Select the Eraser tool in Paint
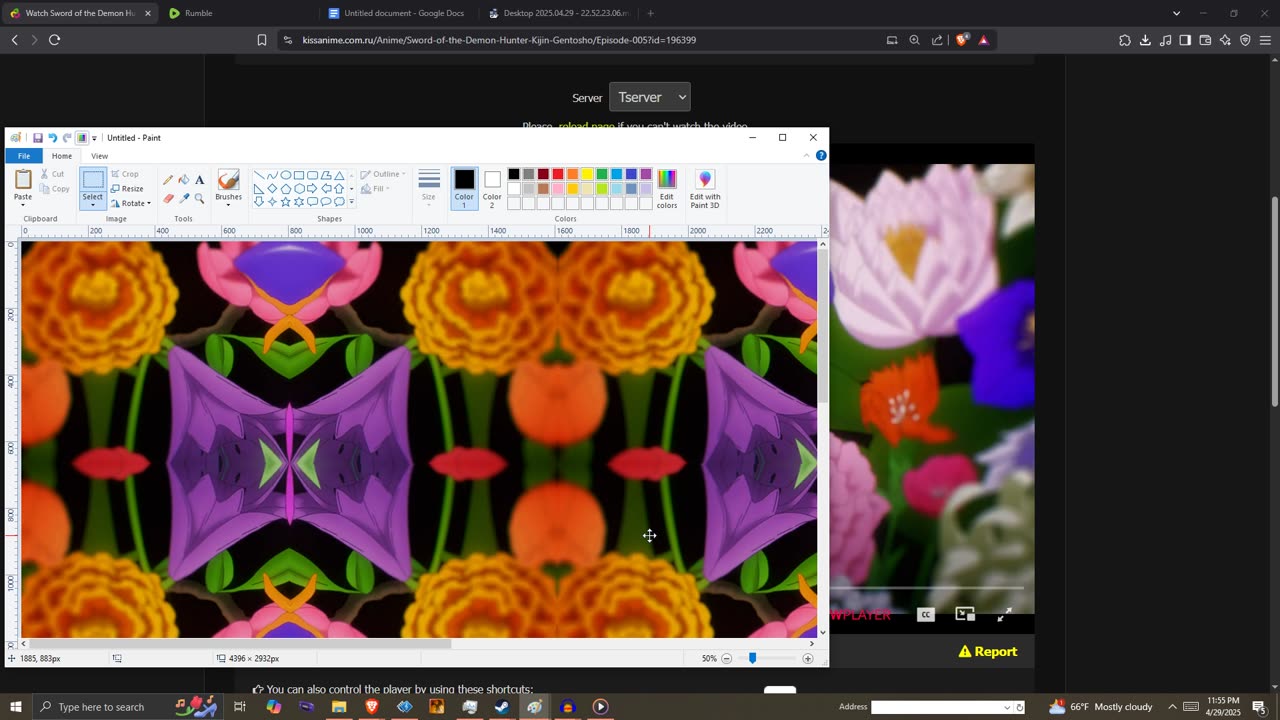 pos(168,198)
